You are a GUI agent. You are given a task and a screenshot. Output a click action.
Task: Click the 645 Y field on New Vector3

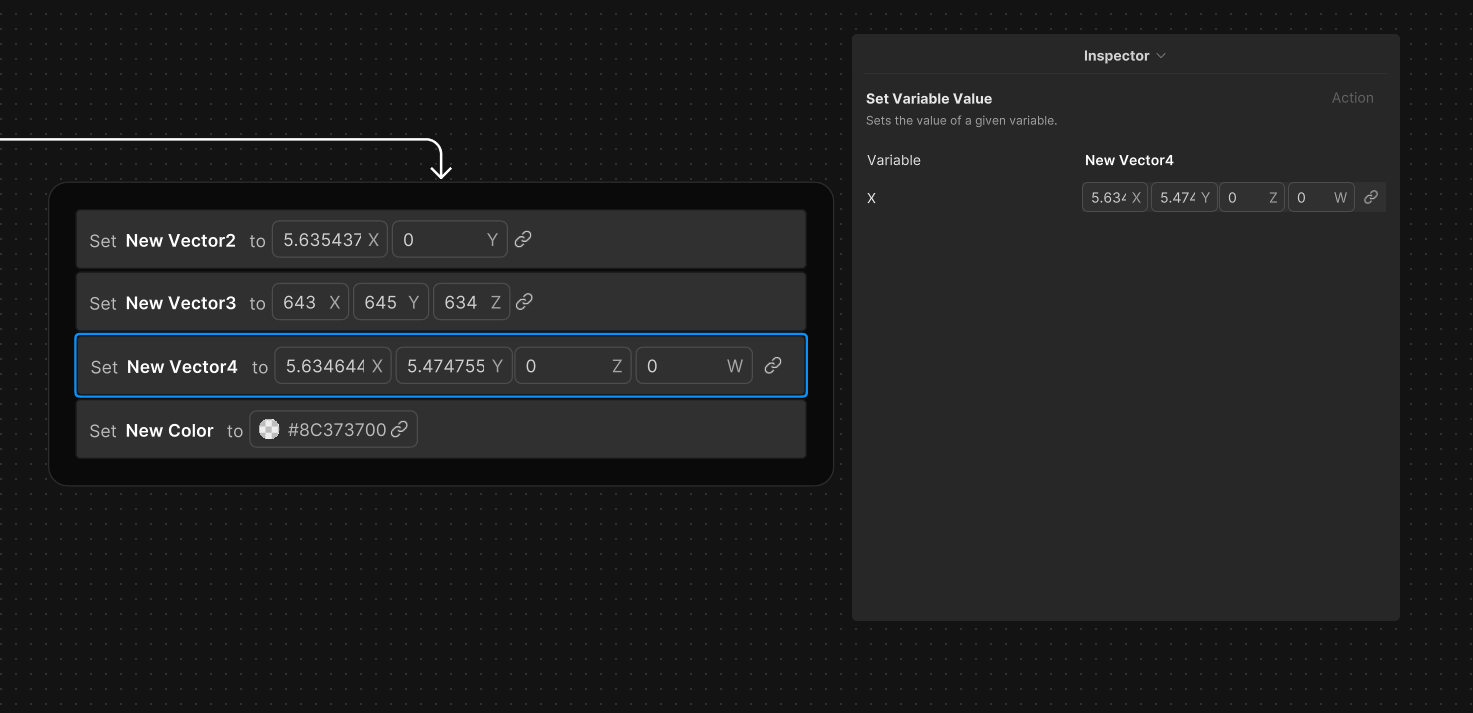pyautogui.click(x=391, y=301)
